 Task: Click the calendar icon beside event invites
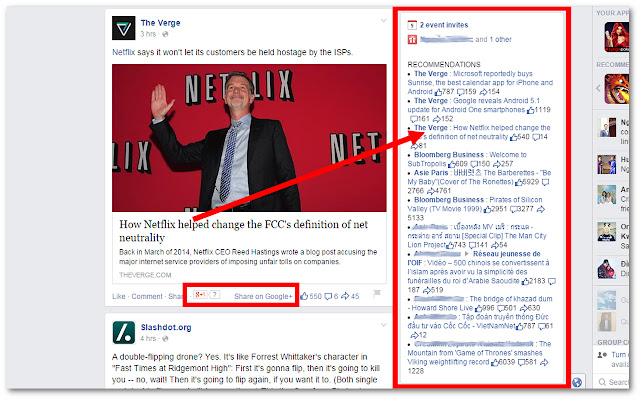[x=412, y=25]
